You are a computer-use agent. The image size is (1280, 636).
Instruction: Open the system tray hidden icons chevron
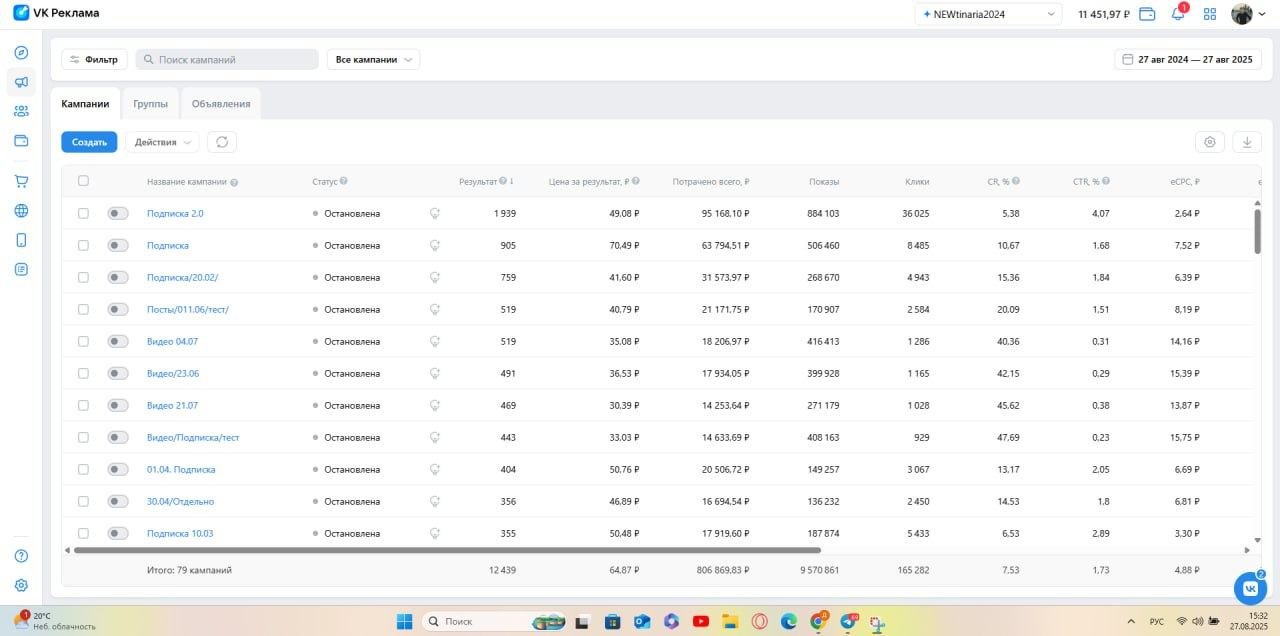[x=1131, y=621]
